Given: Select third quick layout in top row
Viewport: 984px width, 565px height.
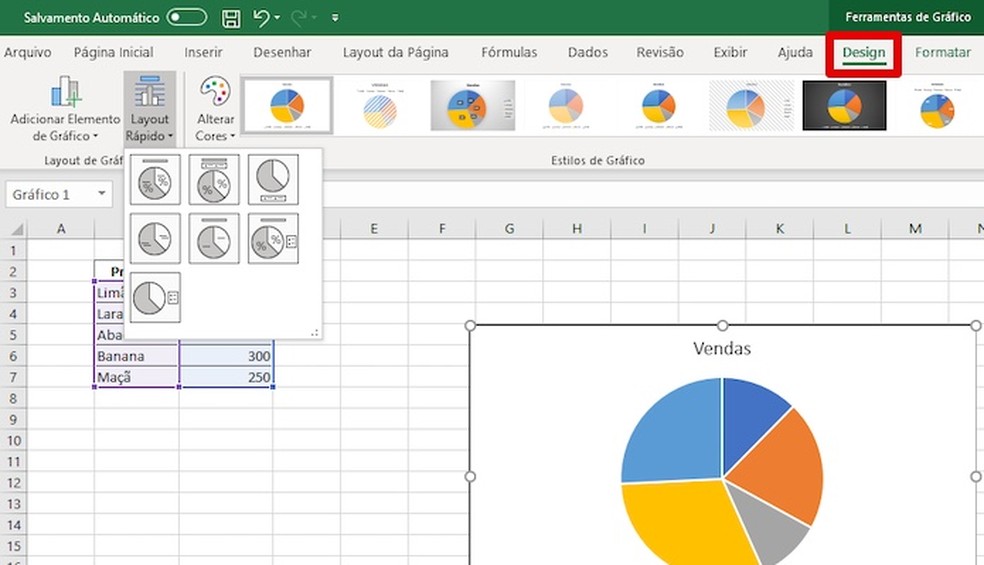Looking at the screenshot, I should point(273,180).
